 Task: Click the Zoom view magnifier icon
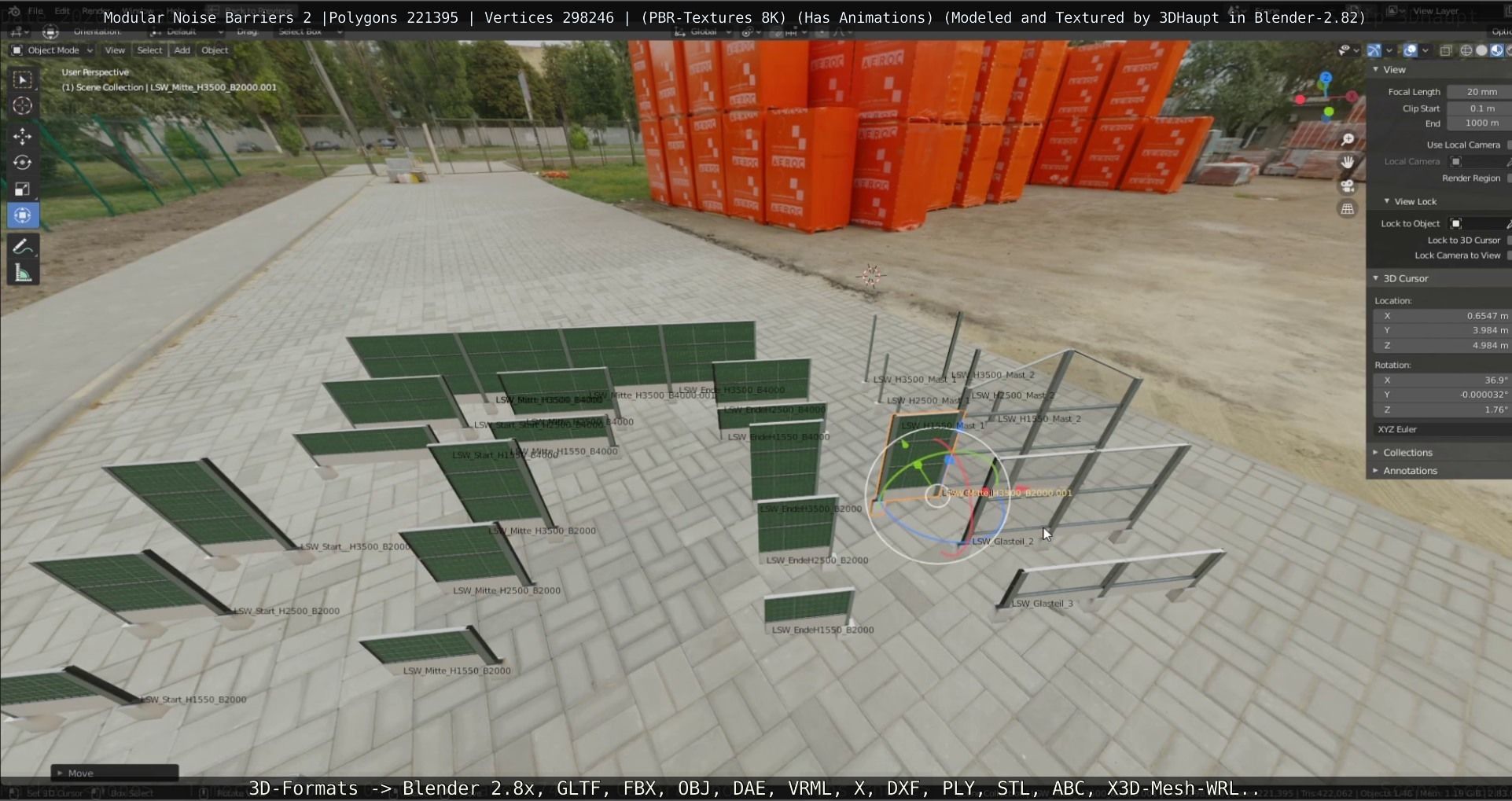(1348, 139)
